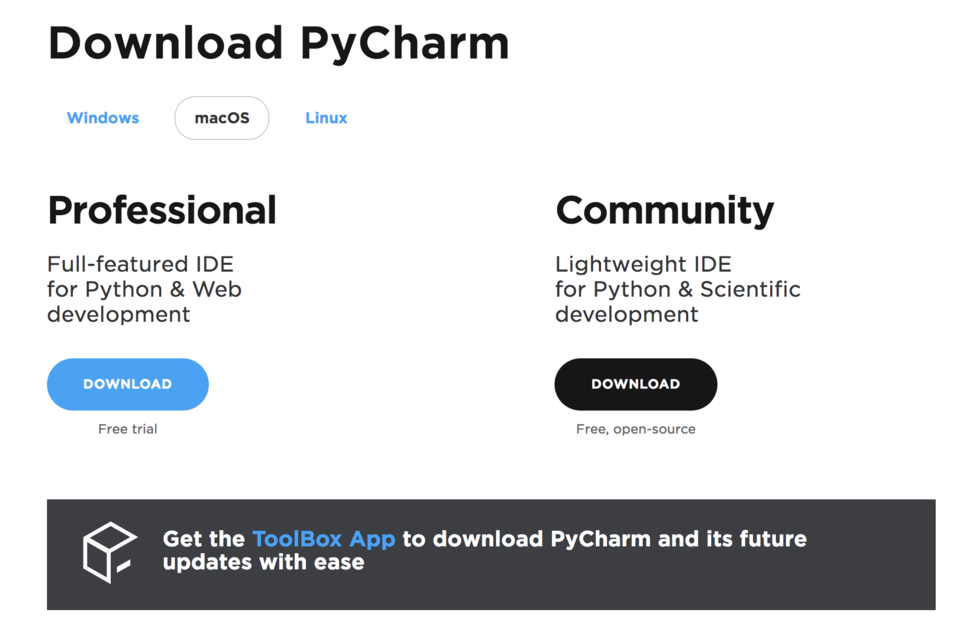Click 'for Python & Scientific' description line
Screen dimensions: 966x631
click(678, 290)
